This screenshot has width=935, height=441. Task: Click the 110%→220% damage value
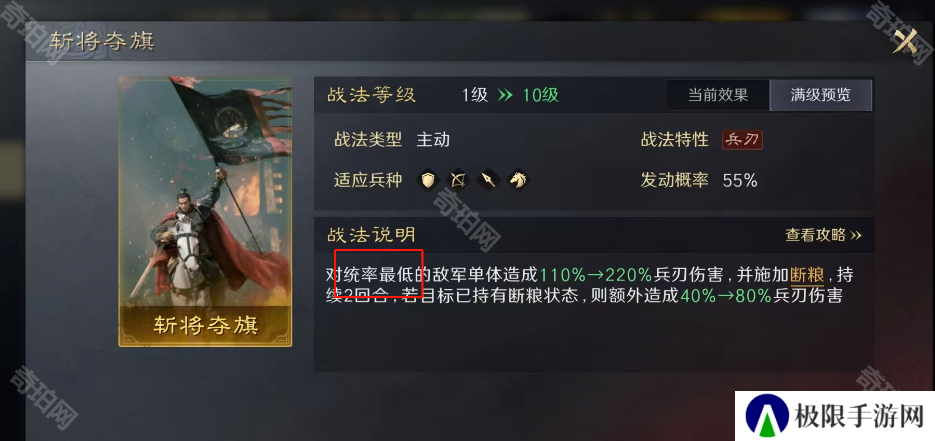pos(596,275)
